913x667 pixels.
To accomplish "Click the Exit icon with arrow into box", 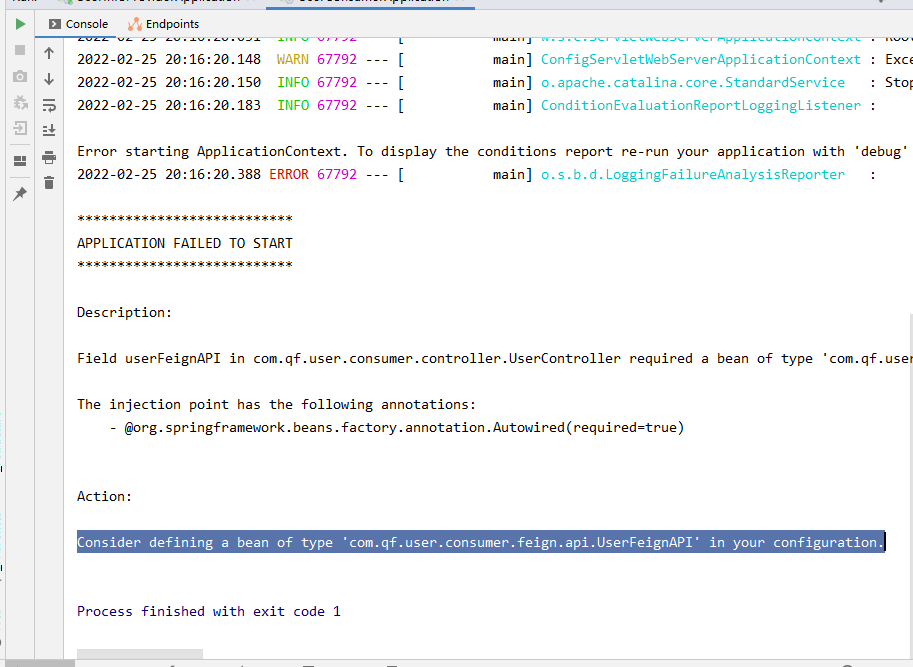I will [20, 128].
